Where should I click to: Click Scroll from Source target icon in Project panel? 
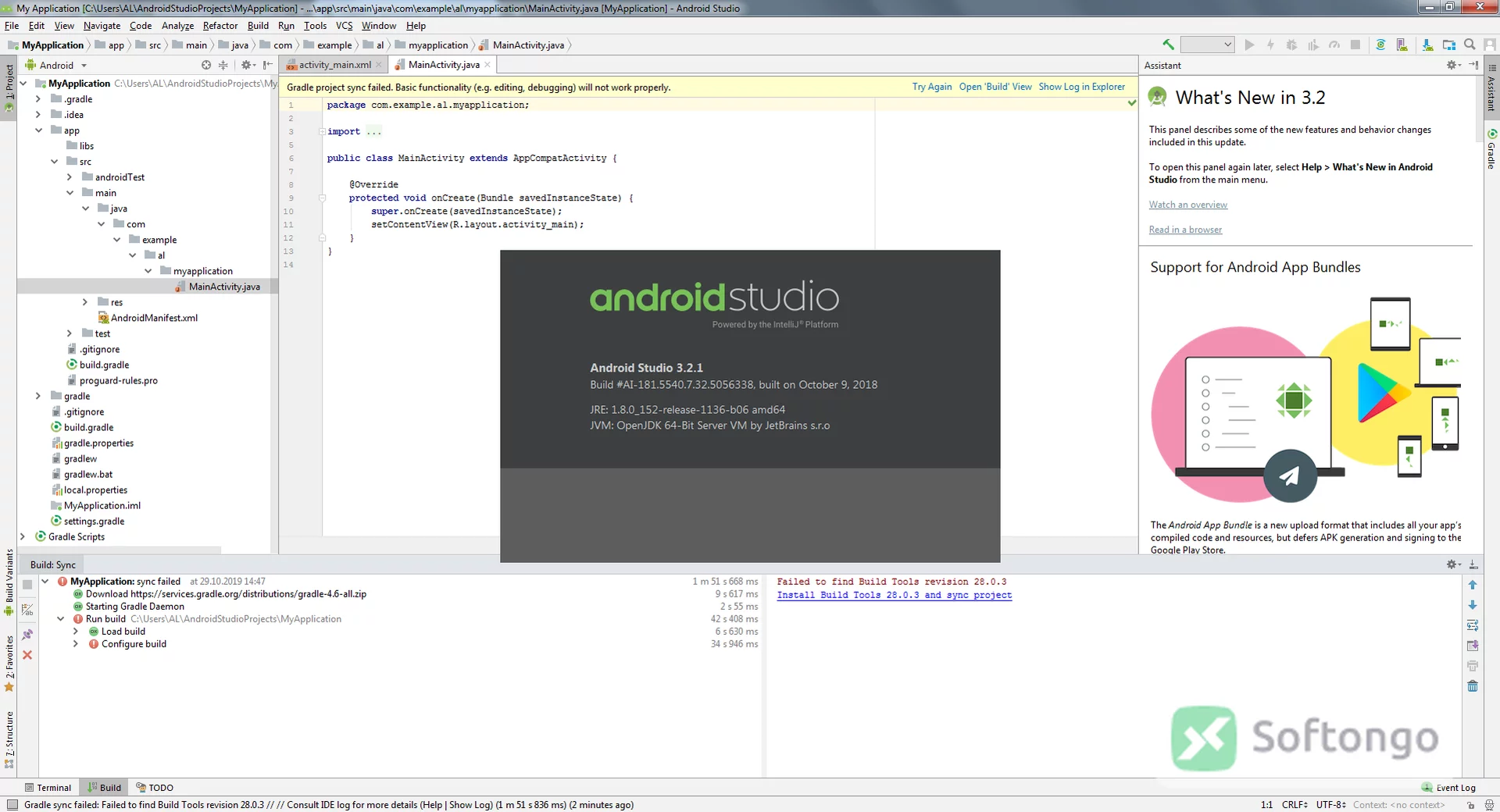click(206, 65)
